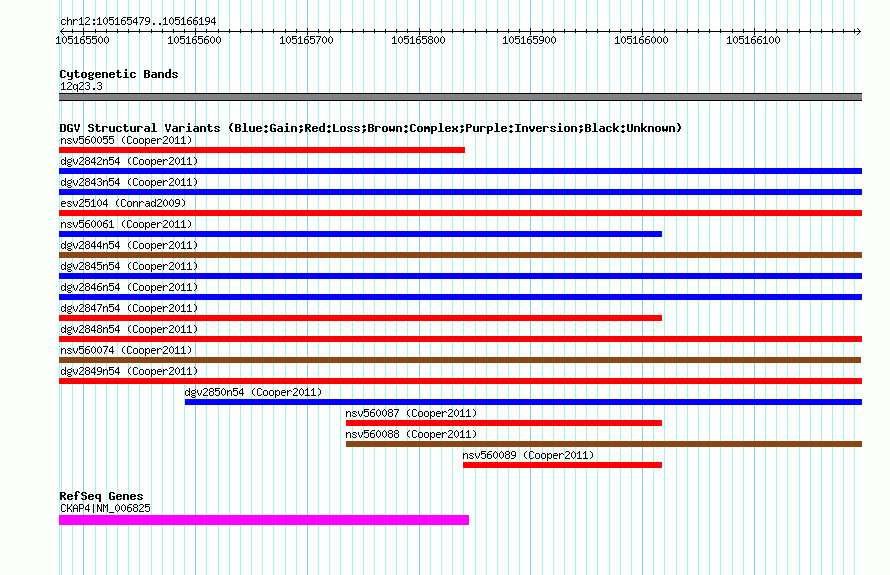Select the dgv2847n54 (Cooper2011) label

click(x=129, y=308)
